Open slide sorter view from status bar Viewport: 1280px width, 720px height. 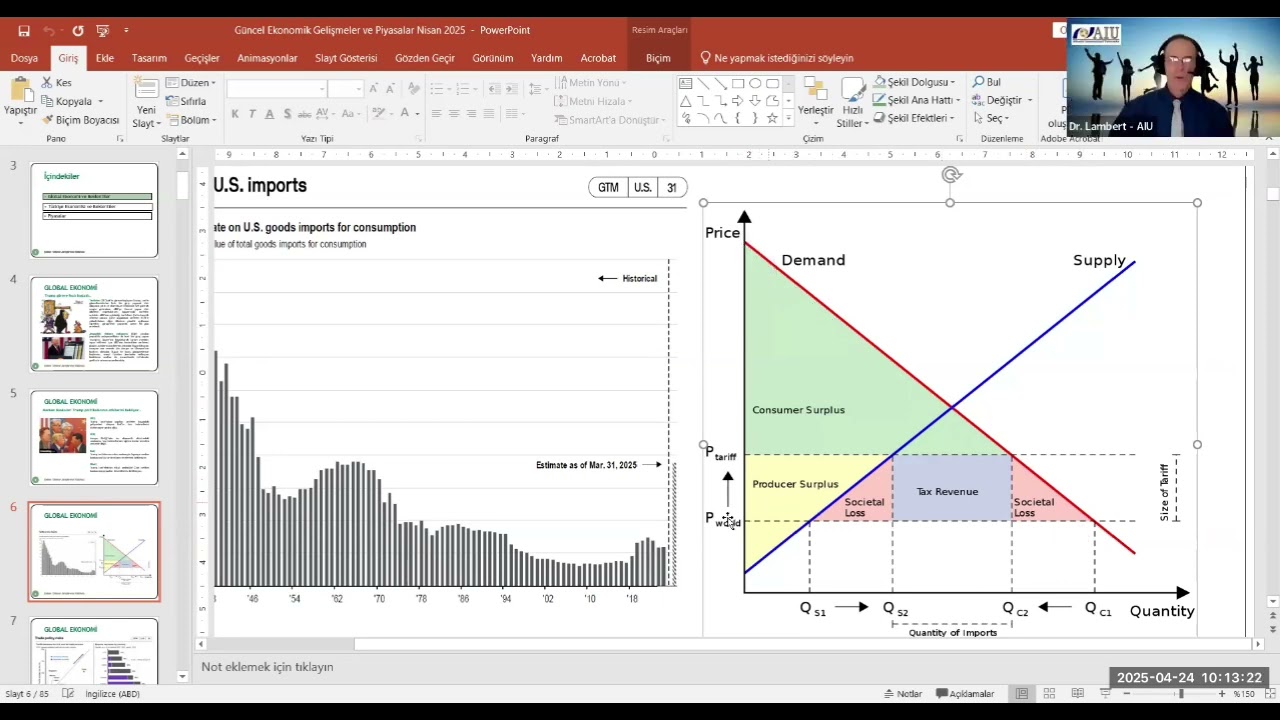pyautogui.click(x=1049, y=694)
